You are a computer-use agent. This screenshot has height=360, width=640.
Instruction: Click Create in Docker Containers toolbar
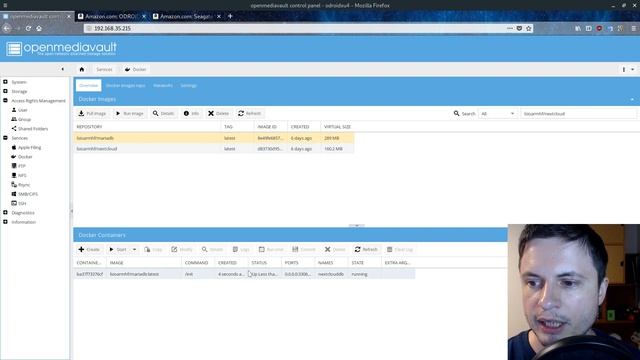[x=89, y=249]
